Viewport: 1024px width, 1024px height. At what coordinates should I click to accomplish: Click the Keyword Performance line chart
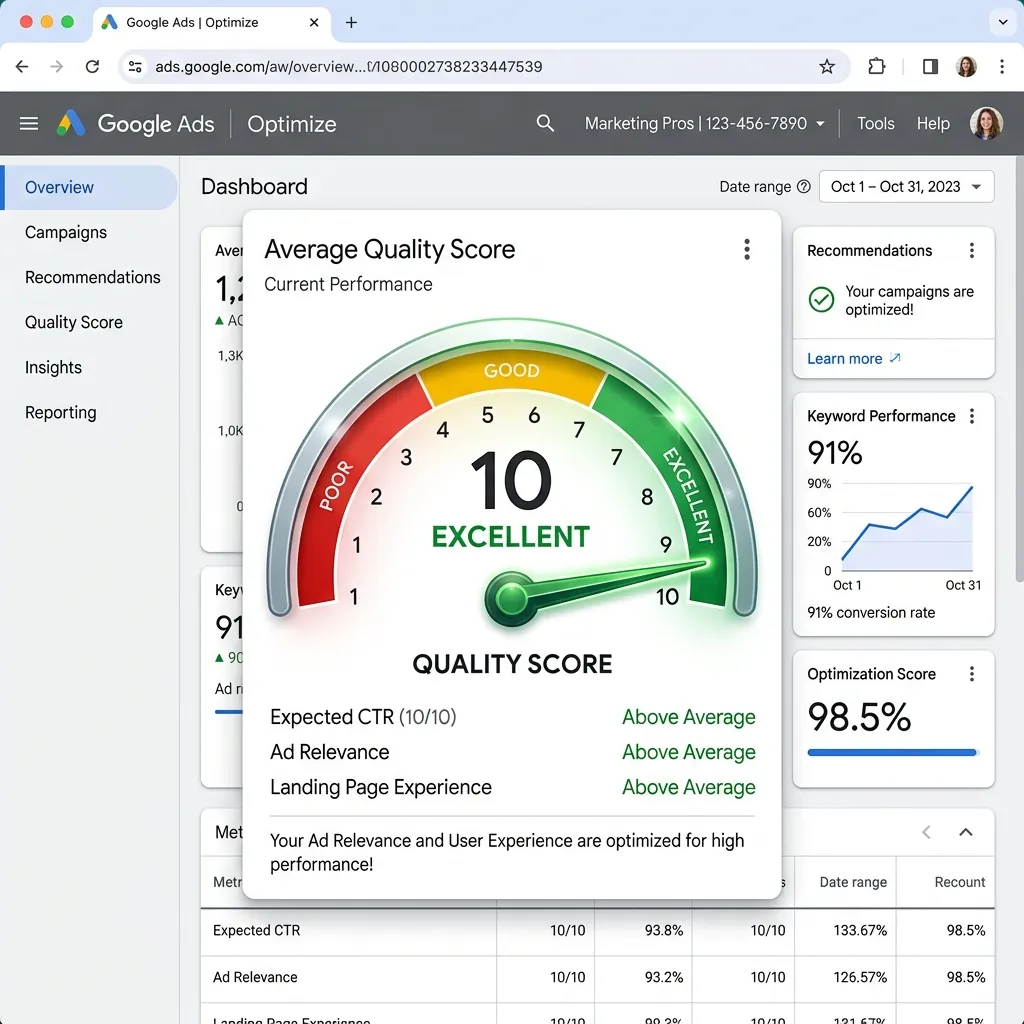pyautogui.click(x=907, y=528)
